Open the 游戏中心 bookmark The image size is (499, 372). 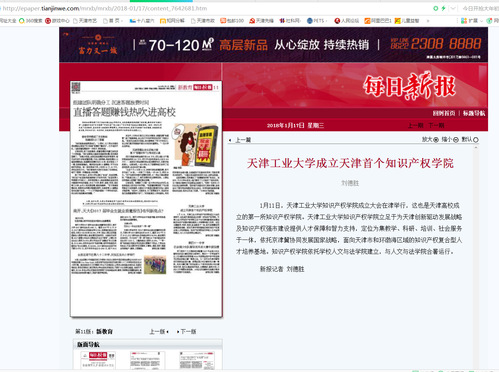57,21
